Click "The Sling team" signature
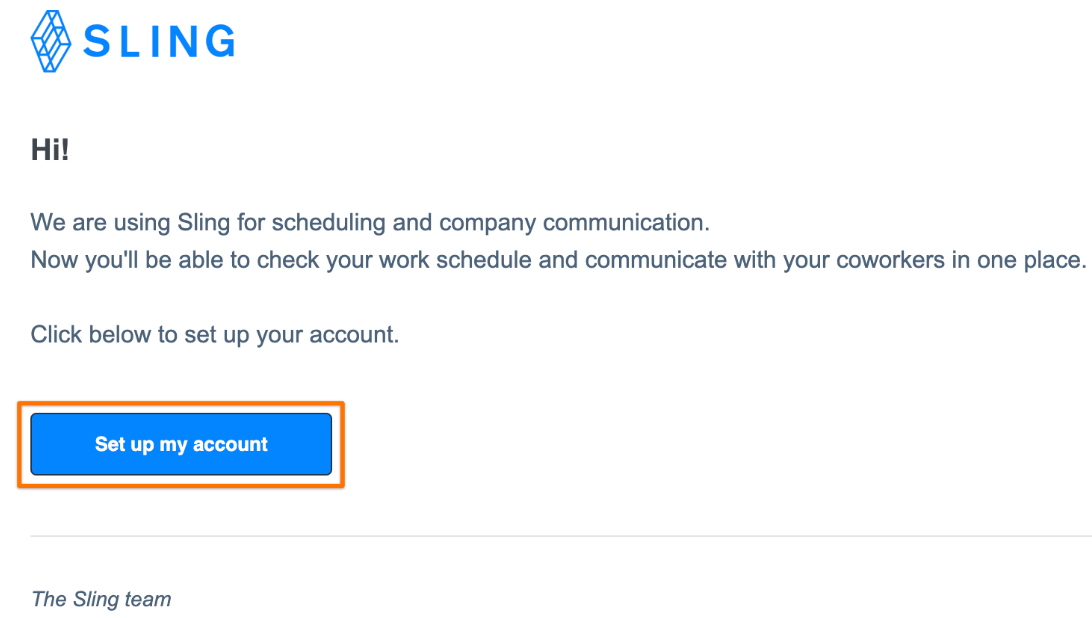The width and height of the screenshot is (1092, 618). click(x=101, y=599)
